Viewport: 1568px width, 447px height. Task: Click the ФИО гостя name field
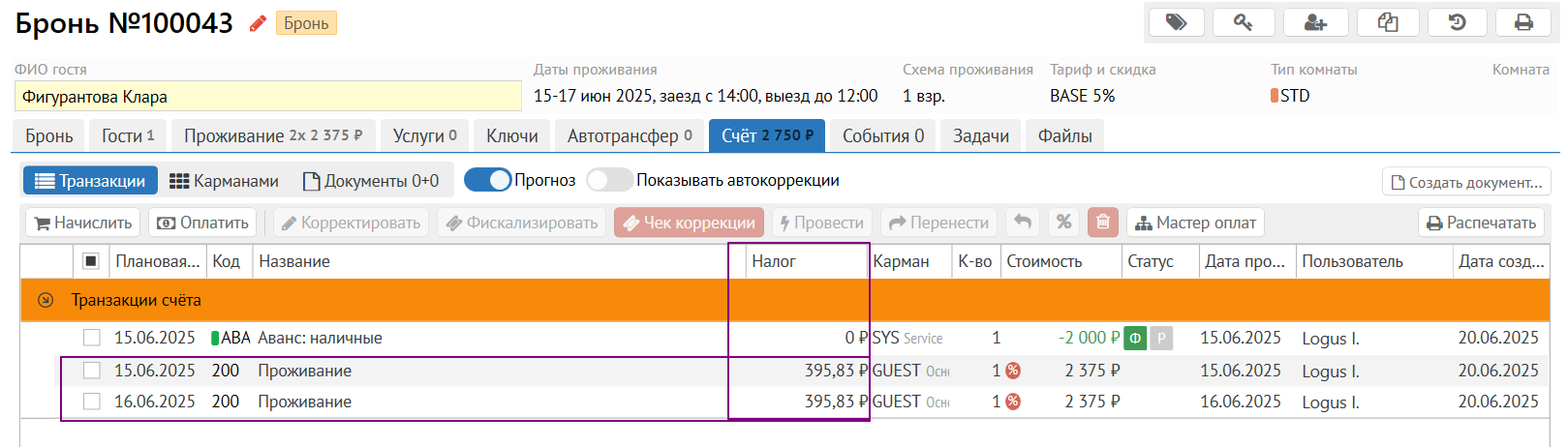coord(267,97)
